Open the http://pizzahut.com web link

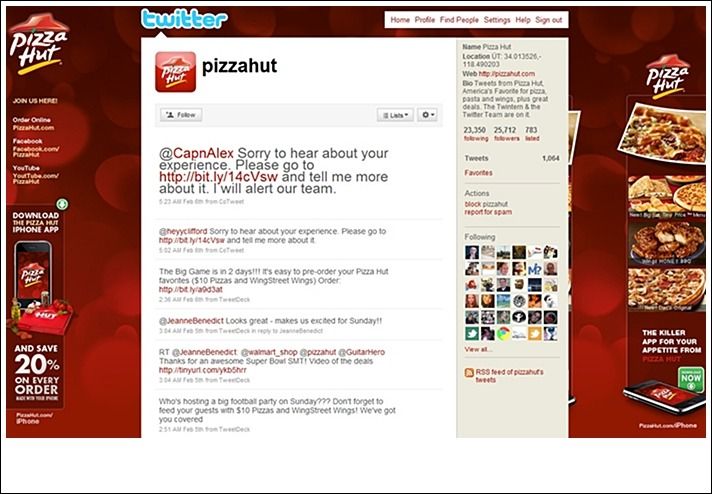coord(506,74)
